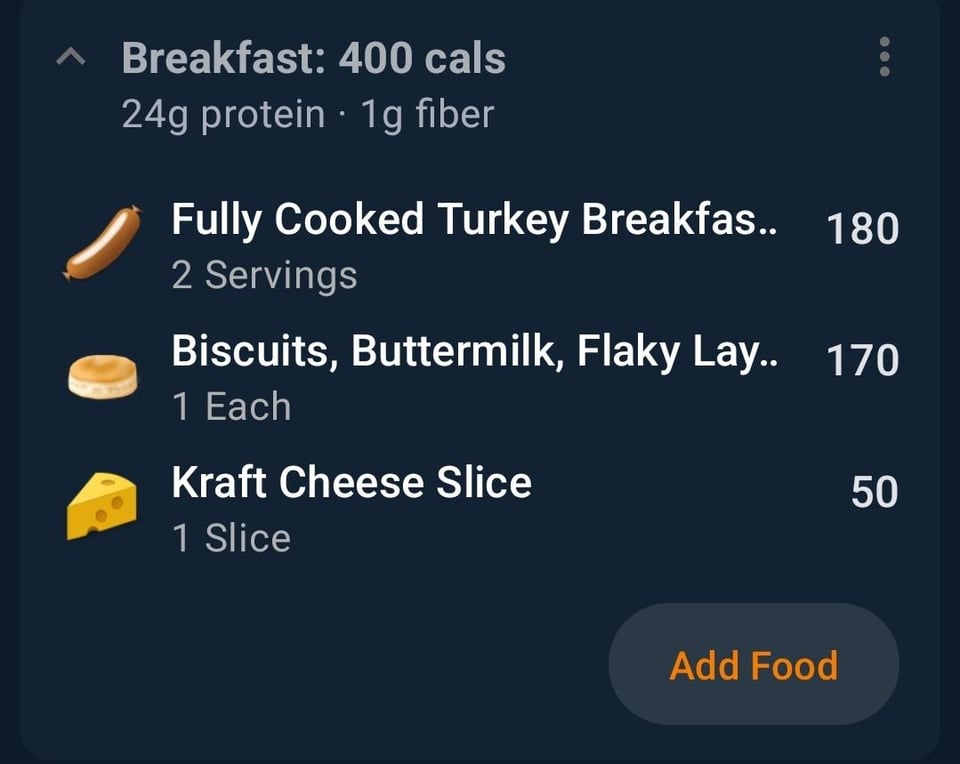
Task: Tap the 50 calorie value
Action: point(874,492)
